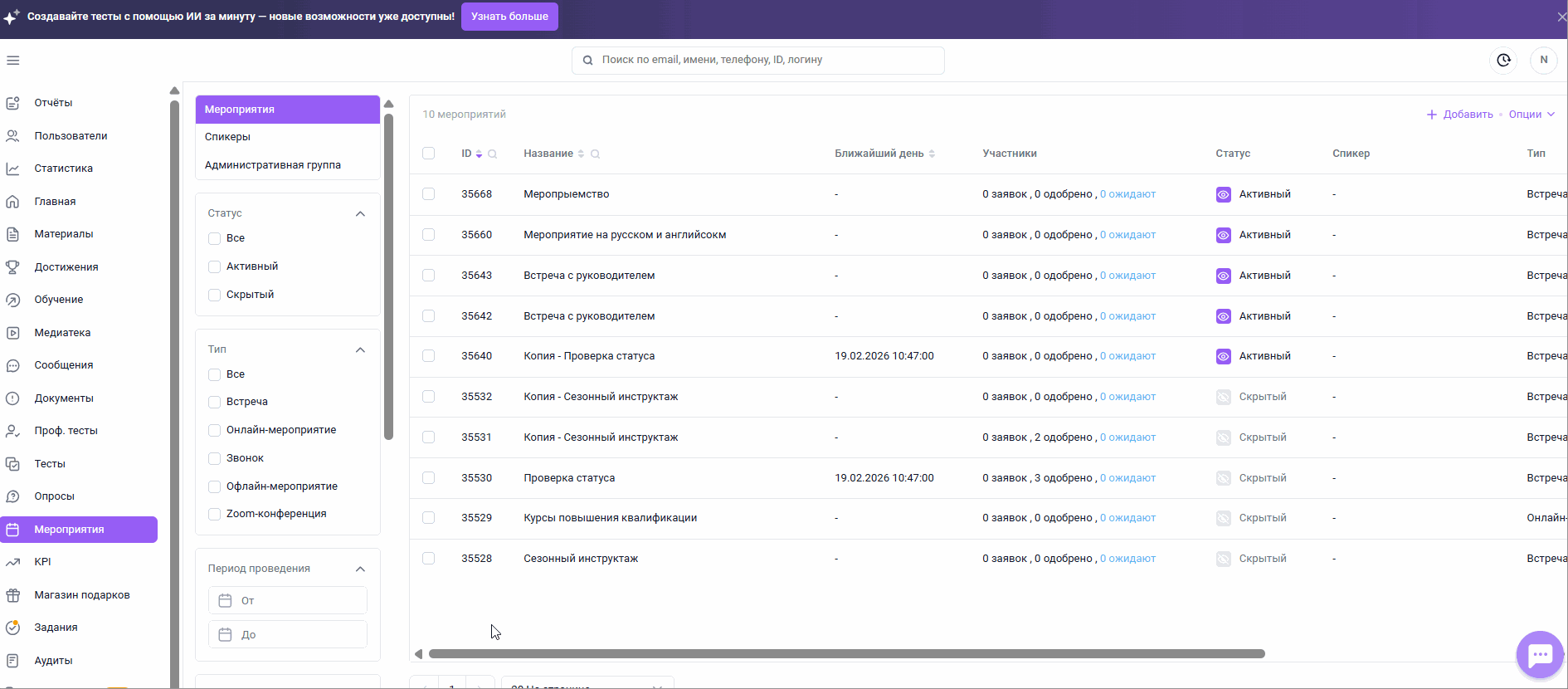Click the search icon next to ID column
Screen dimensions: 1568x689
[492, 154]
